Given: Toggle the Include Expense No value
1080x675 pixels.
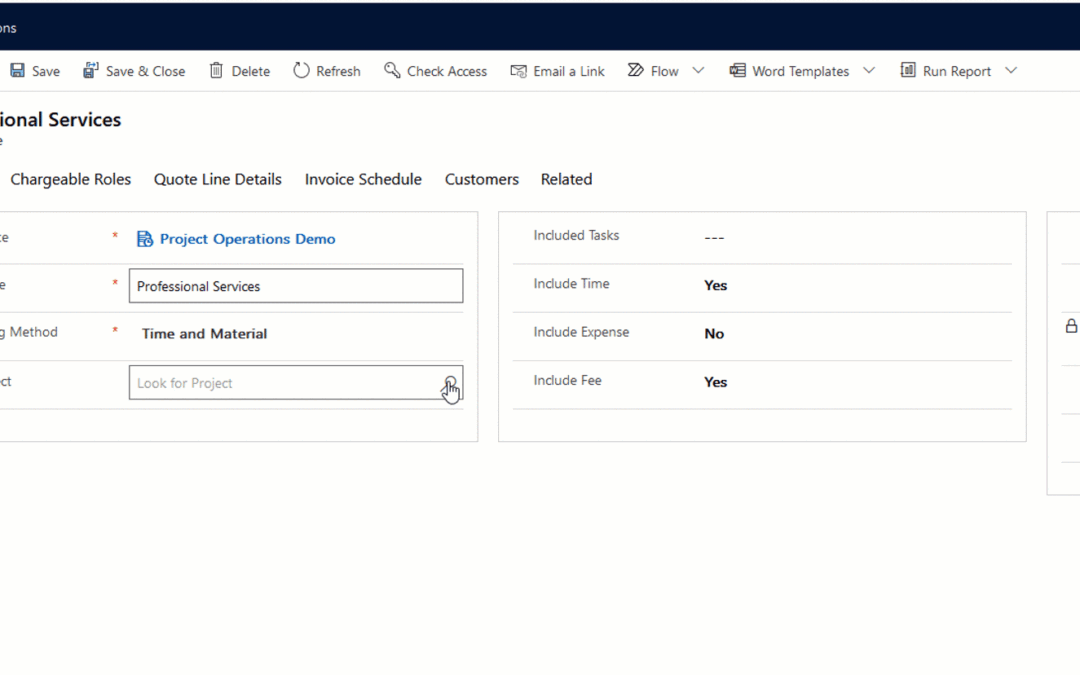Looking at the screenshot, I should (714, 333).
